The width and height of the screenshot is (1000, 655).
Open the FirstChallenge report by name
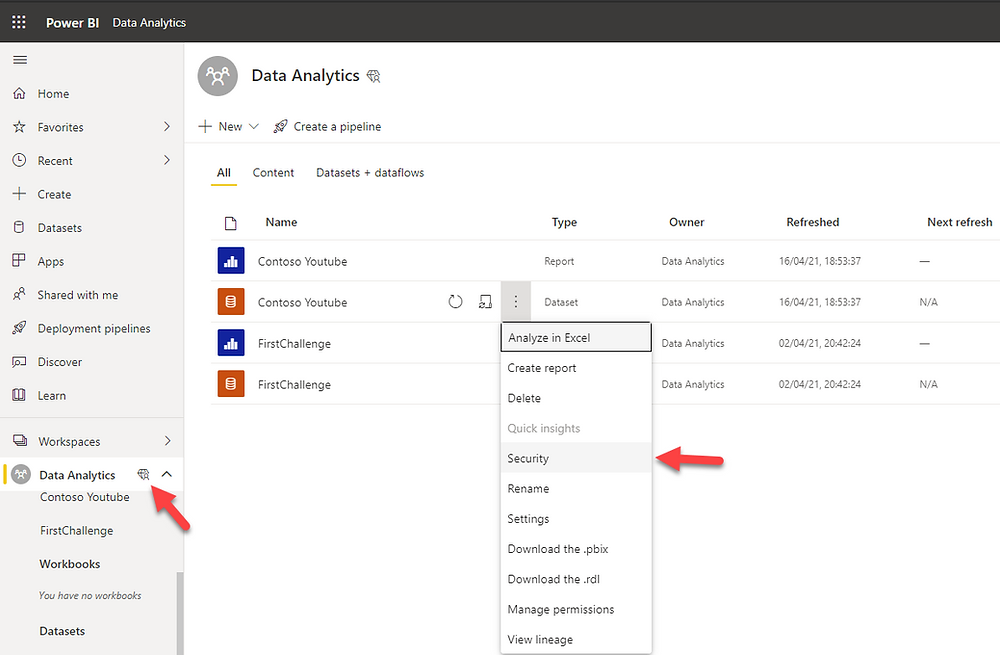[294, 344]
